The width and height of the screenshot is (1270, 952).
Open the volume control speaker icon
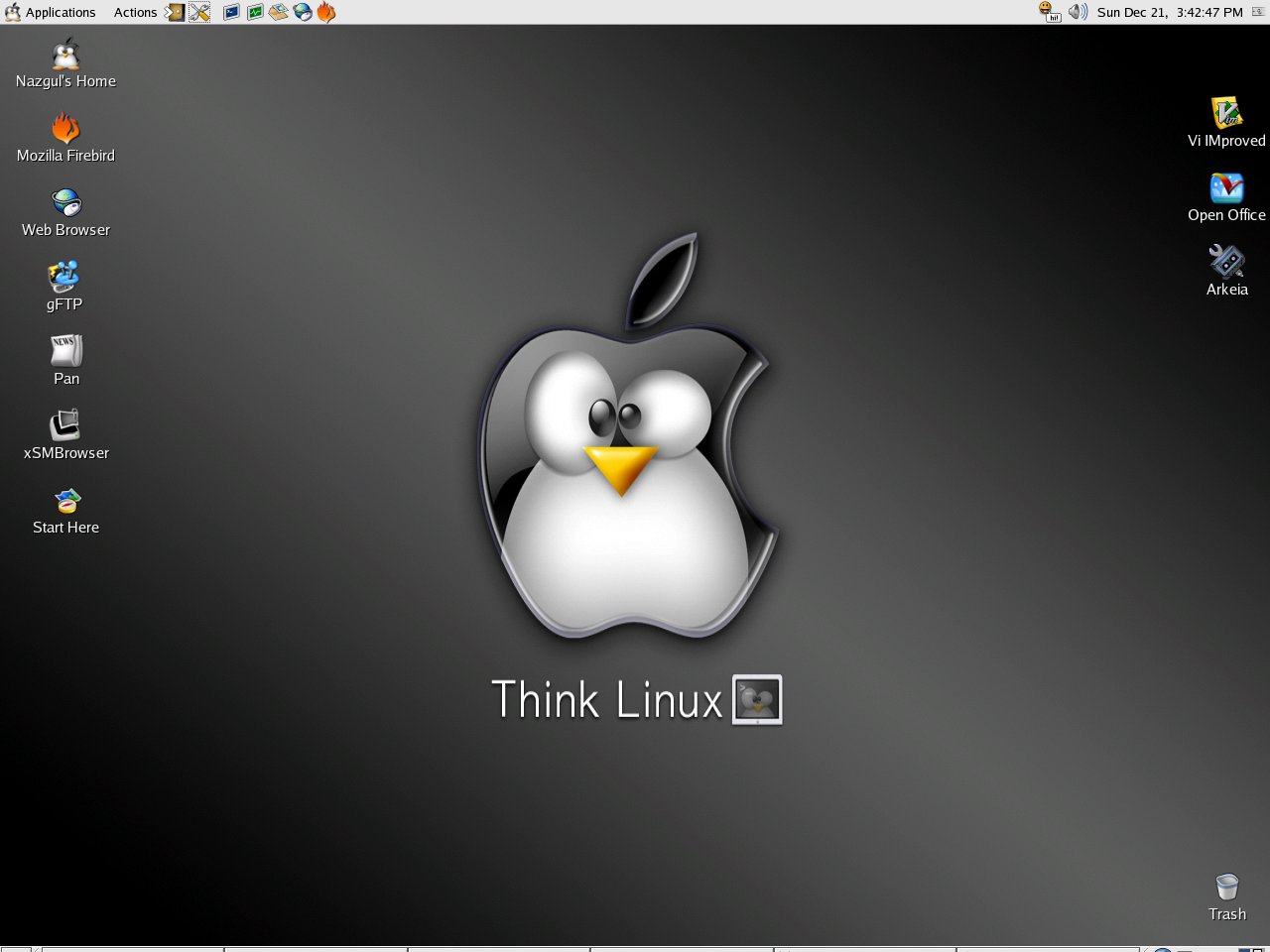[x=1078, y=12]
